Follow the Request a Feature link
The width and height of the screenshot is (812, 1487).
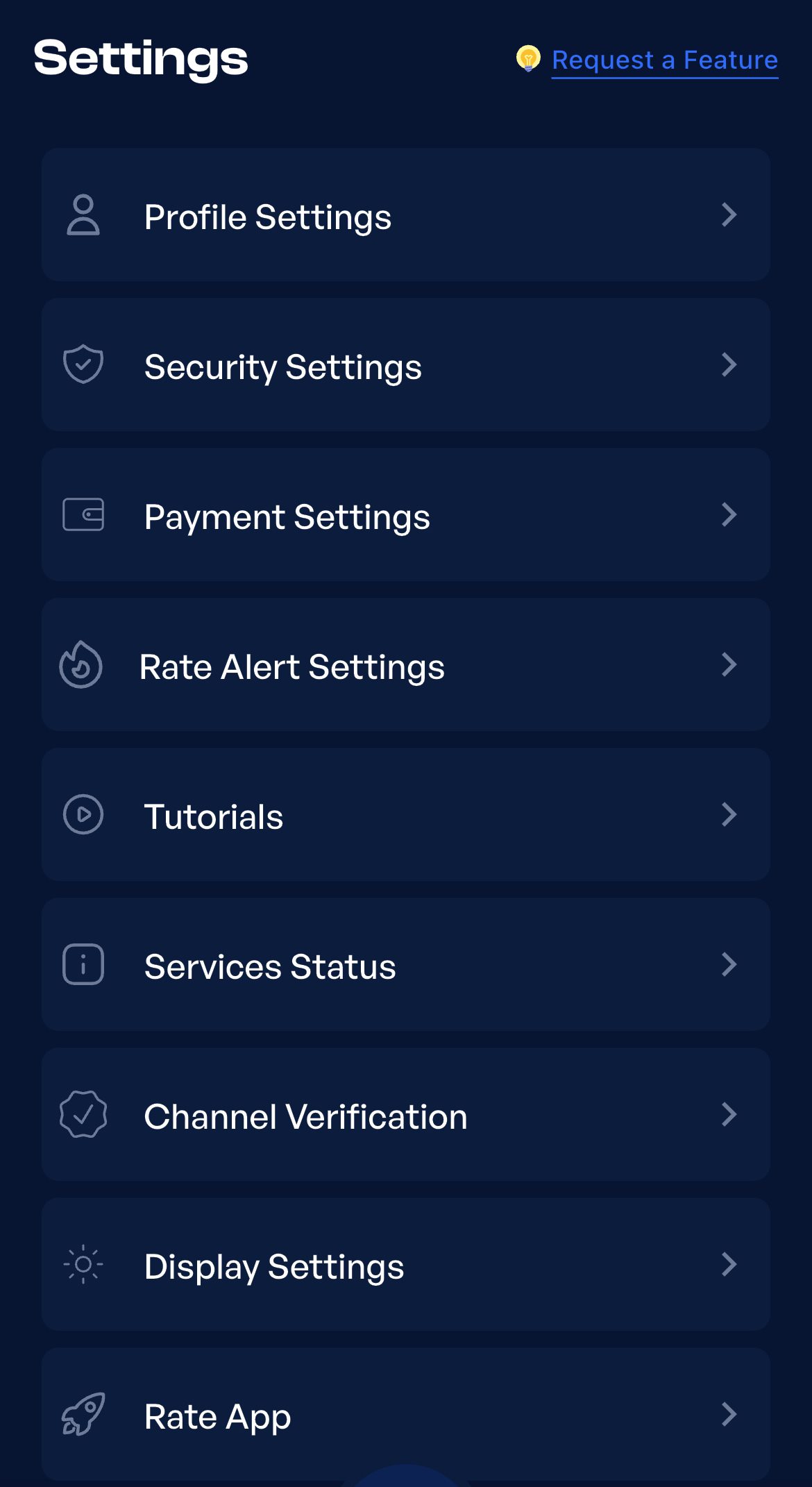pyautogui.click(x=665, y=60)
